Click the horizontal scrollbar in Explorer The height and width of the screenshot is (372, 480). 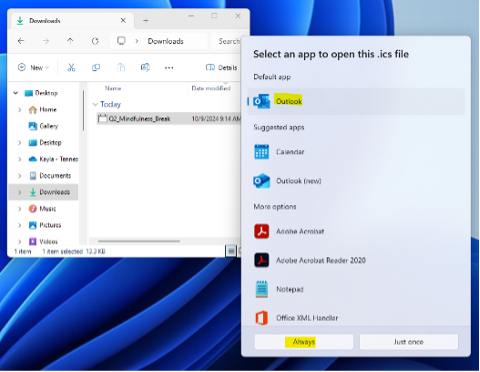click(x=139, y=241)
